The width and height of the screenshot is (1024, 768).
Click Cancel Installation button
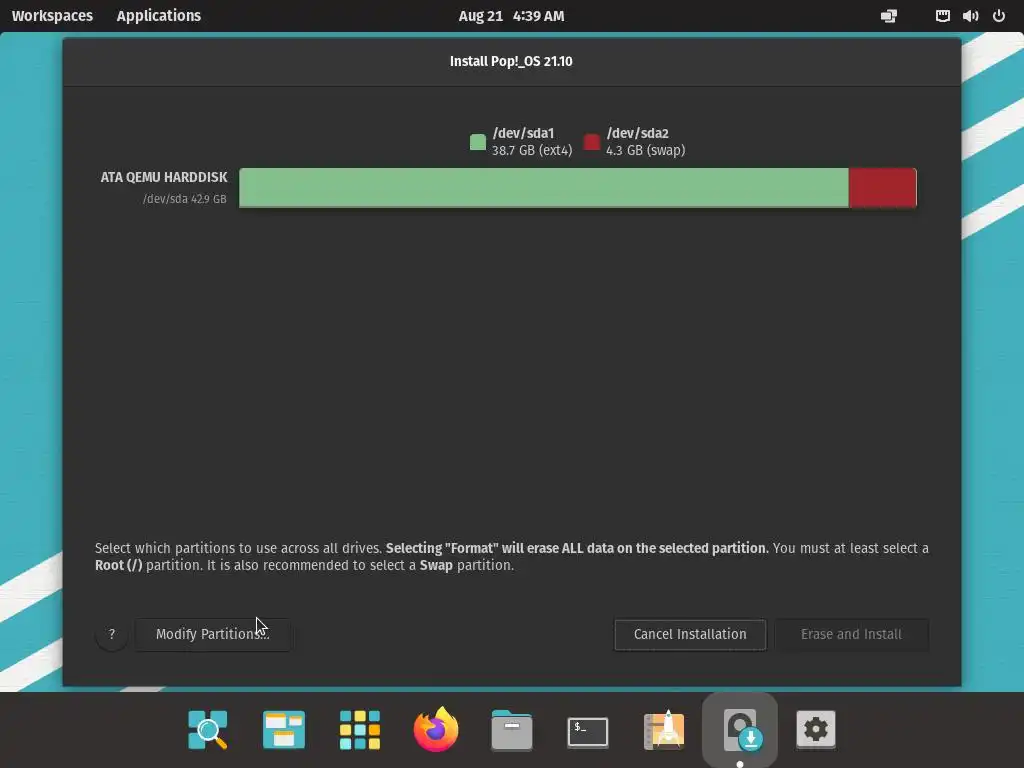point(690,634)
